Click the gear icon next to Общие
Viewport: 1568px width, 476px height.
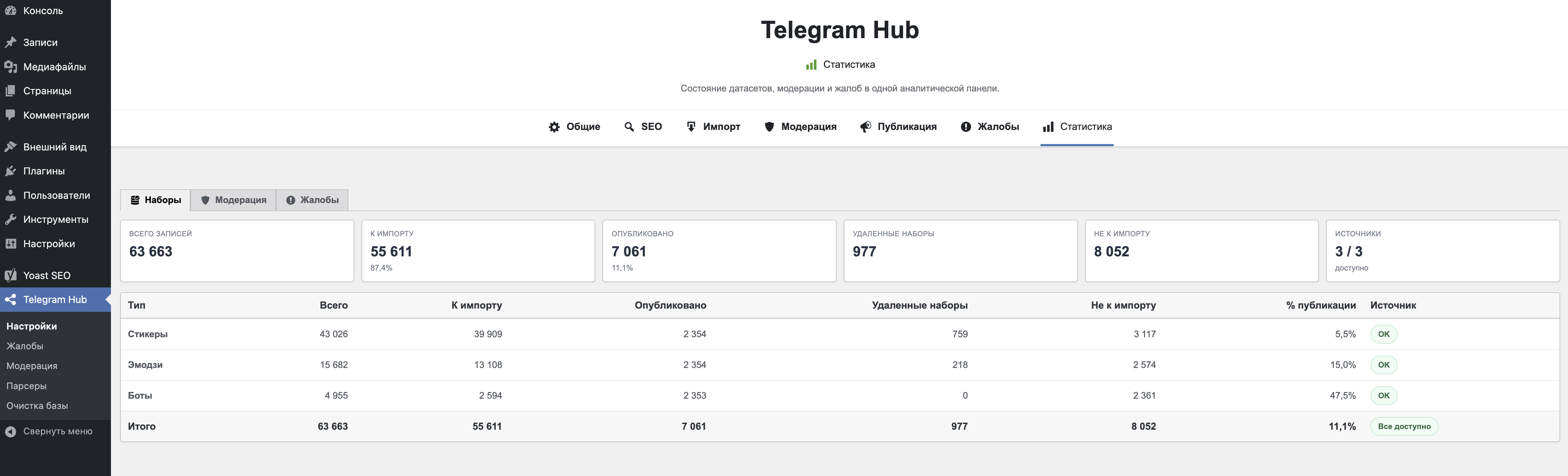click(x=554, y=127)
